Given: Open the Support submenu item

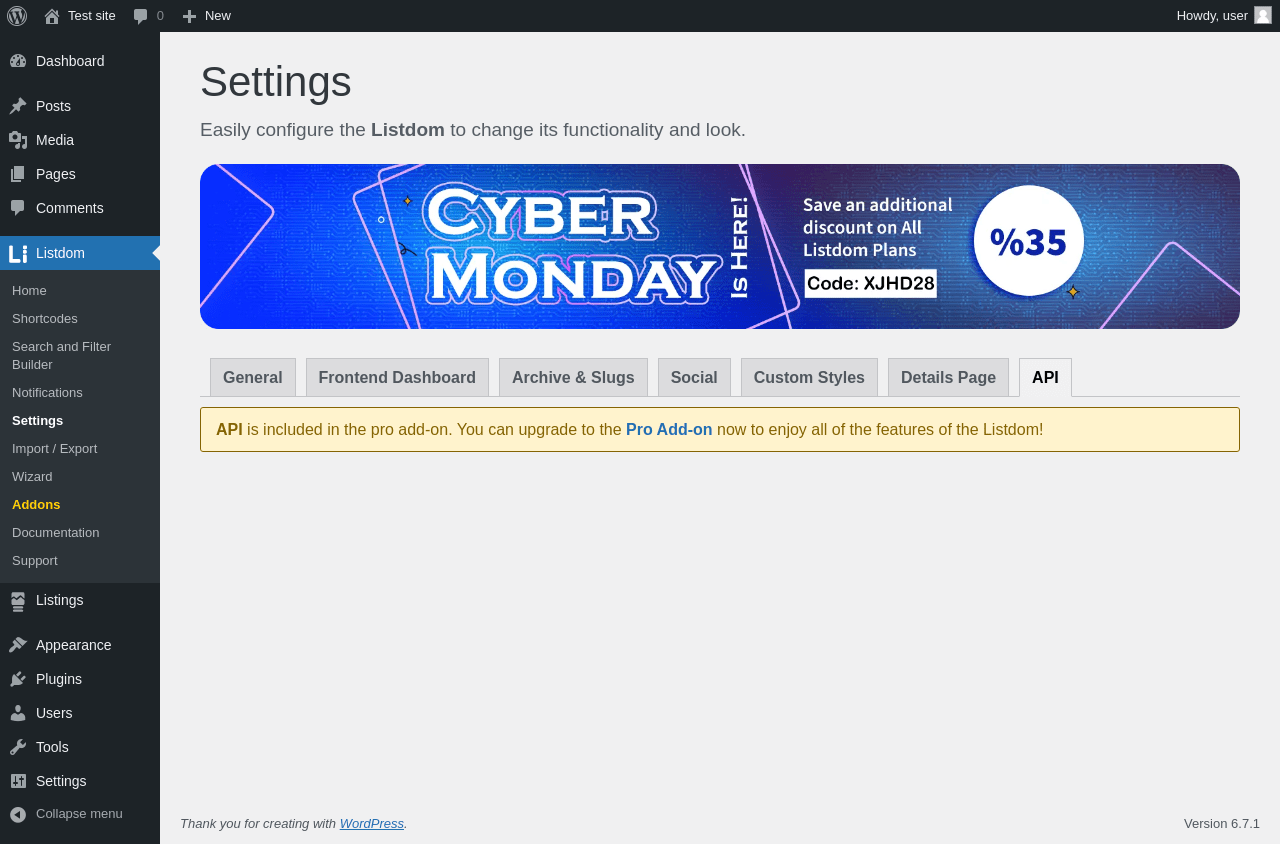Looking at the screenshot, I should point(35,560).
